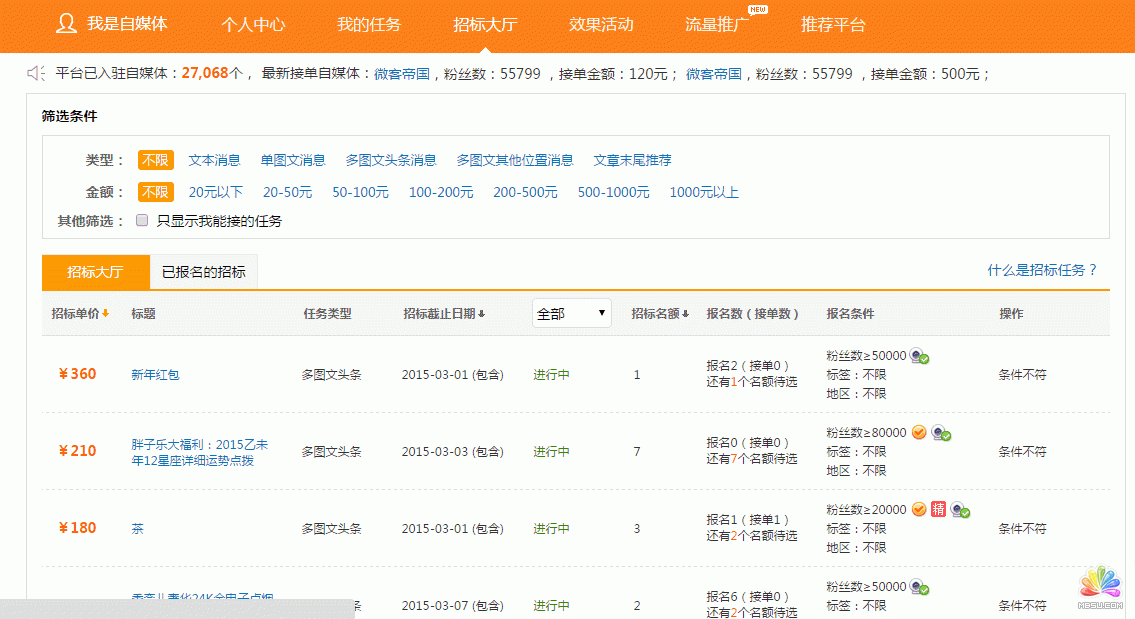Click the red 精 badge in 茶 row
Viewport: 1135px width, 619px height.
938,509
